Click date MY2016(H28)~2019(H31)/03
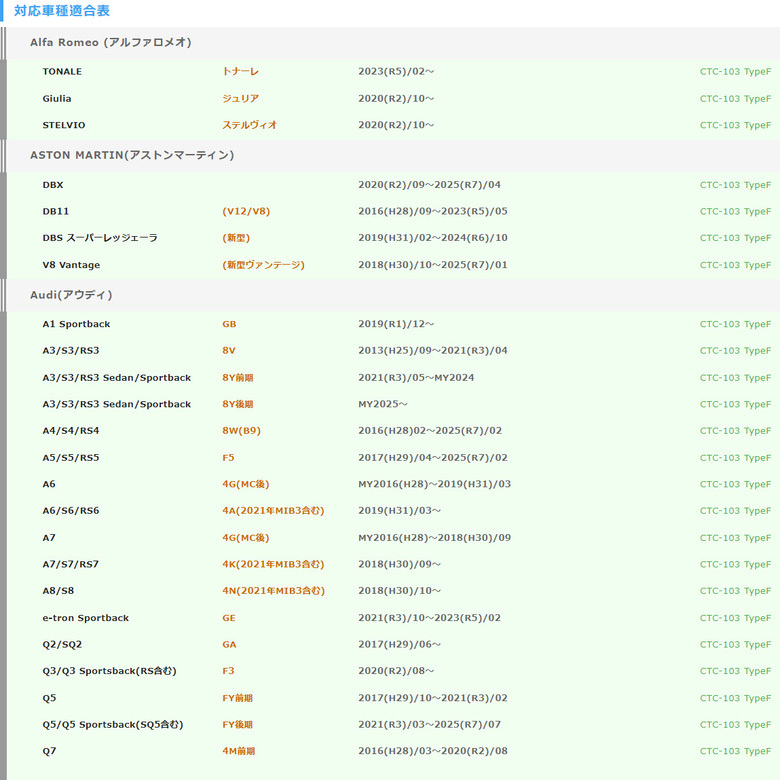Screen dimensions: 780x780 pyautogui.click(x=434, y=484)
